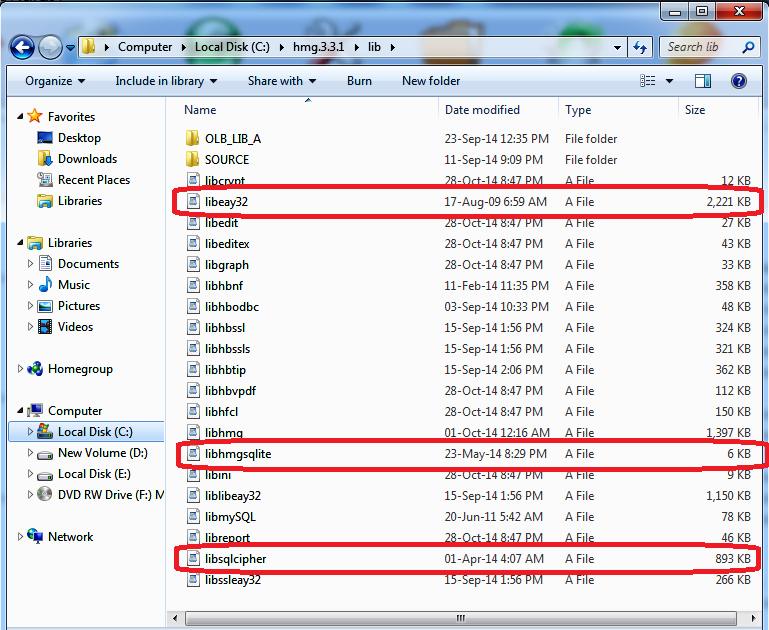
Task: Create a New folder via toolbar
Action: tap(431, 81)
